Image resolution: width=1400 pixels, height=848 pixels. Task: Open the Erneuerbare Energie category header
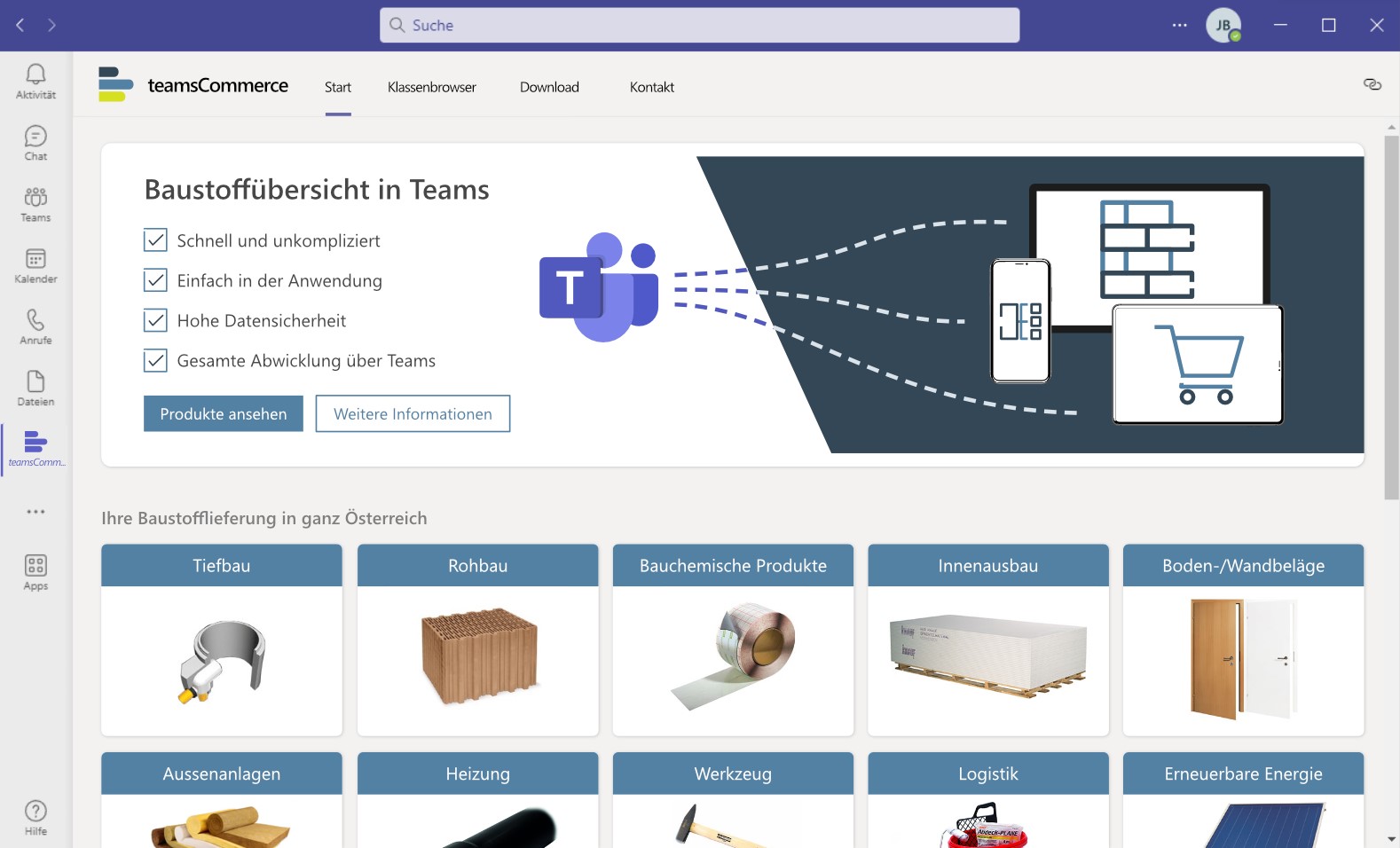click(1244, 774)
